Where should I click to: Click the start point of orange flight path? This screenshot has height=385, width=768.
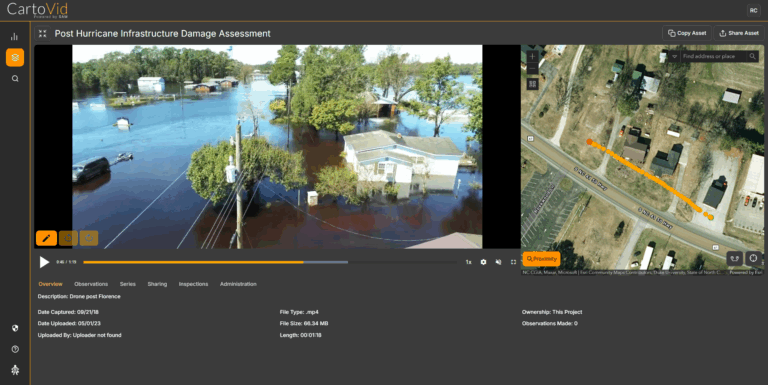coord(590,142)
